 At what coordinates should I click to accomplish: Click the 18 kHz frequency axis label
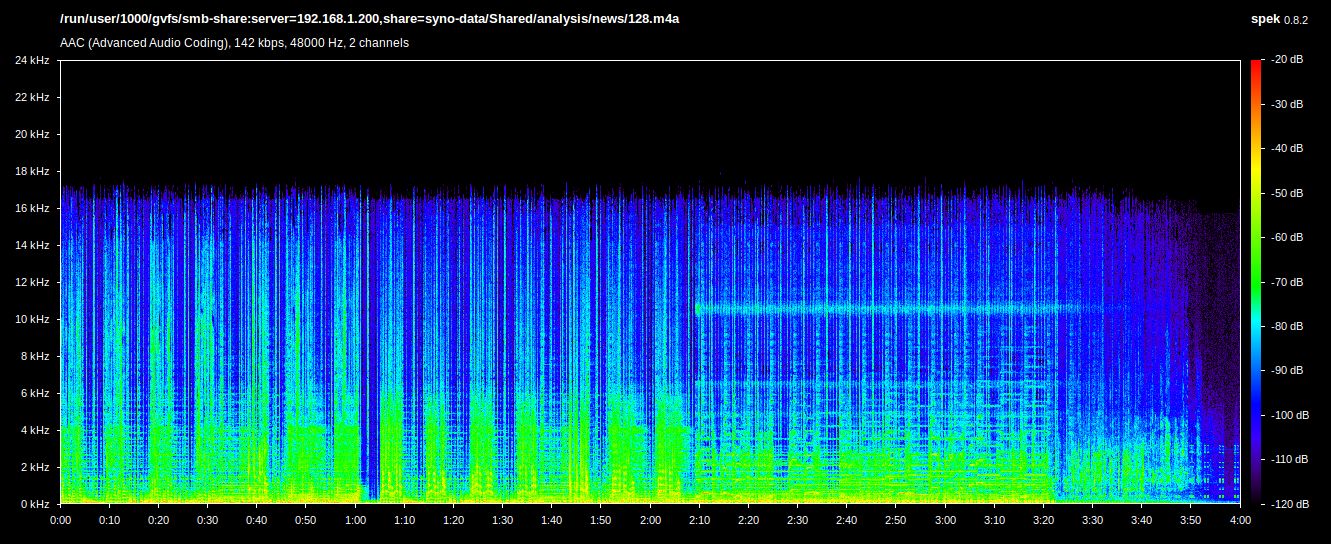point(32,172)
